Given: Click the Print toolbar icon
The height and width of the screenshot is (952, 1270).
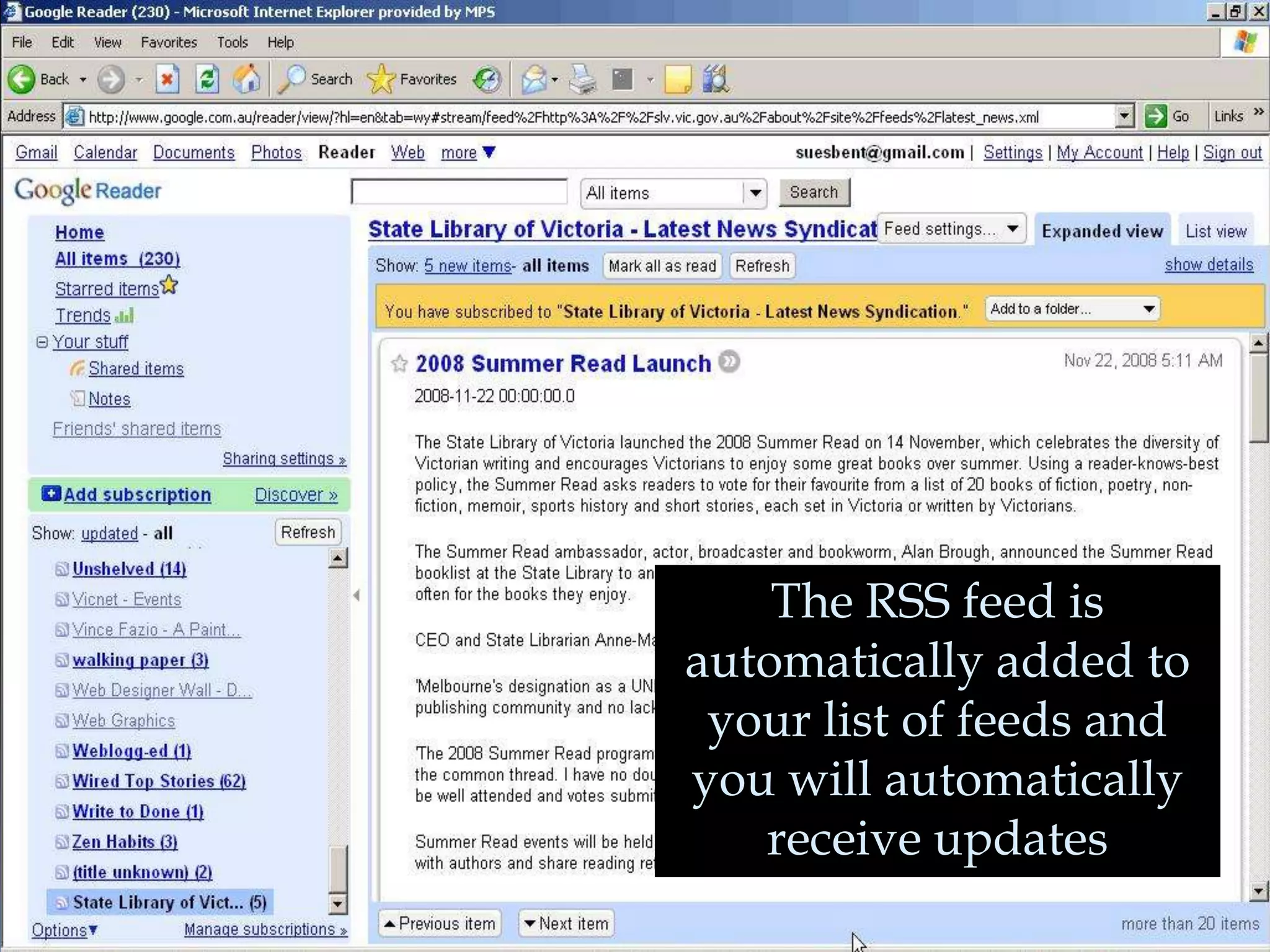Looking at the screenshot, I should tap(582, 79).
